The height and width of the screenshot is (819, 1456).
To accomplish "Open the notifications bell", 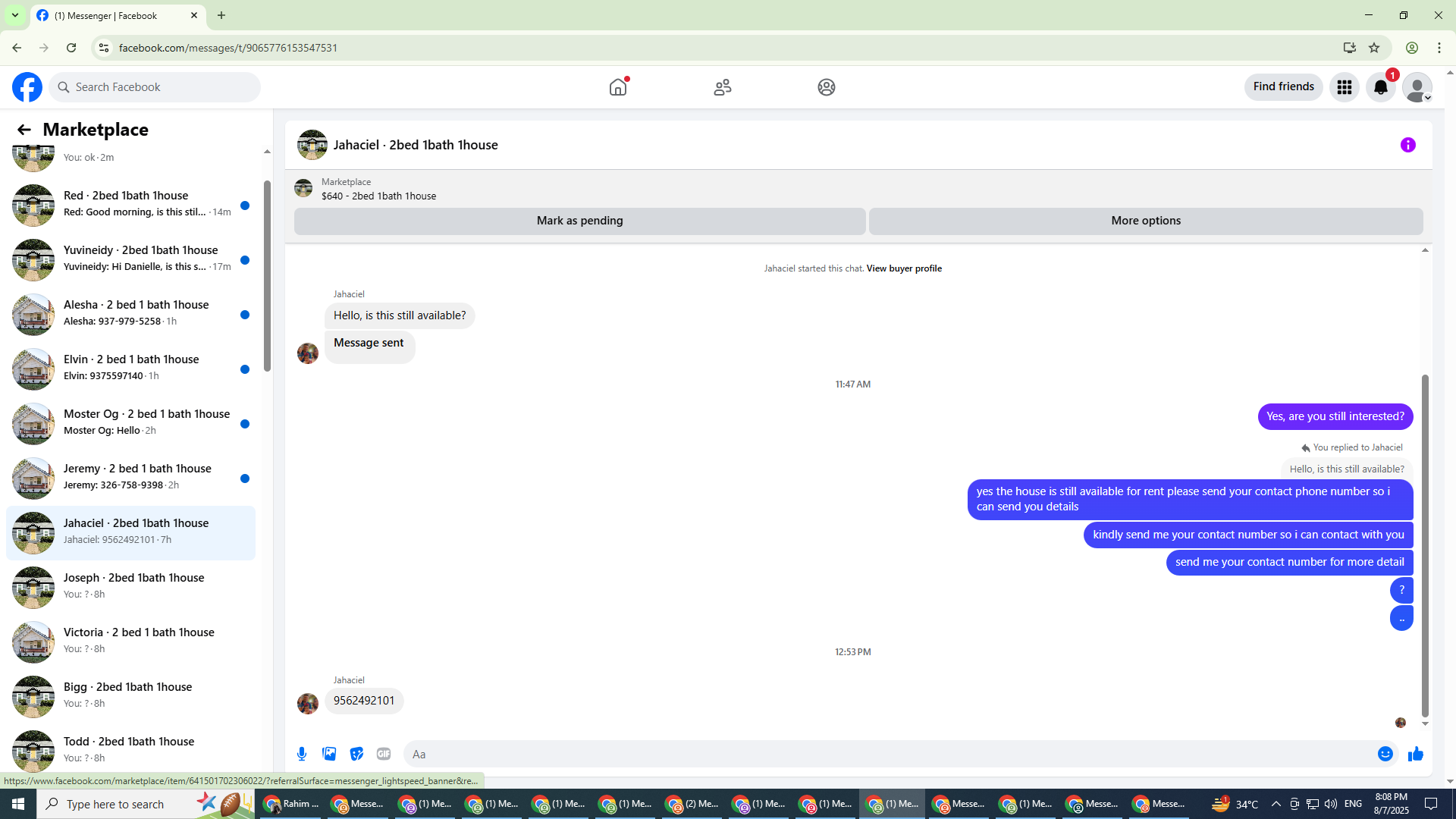I will (1381, 87).
